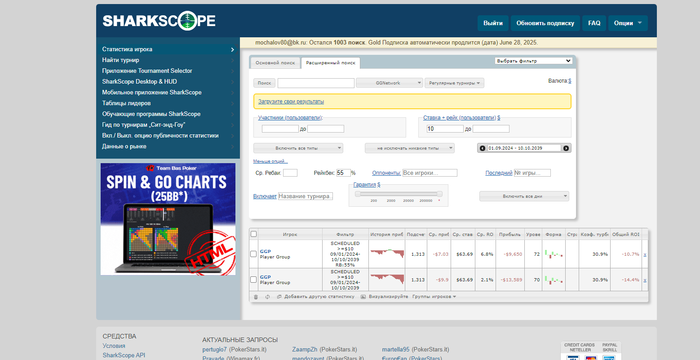Click the date range field 01.09.2024 - 10.10.2039
Screen dimensions: 700x360
click(524, 148)
